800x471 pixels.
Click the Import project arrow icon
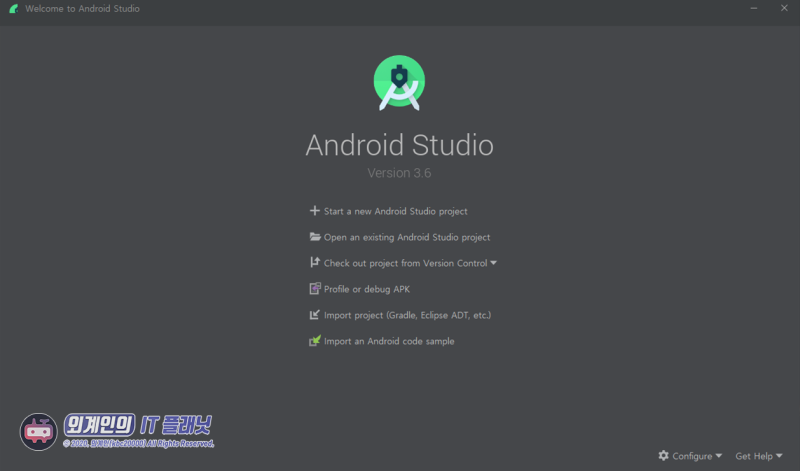(x=315, y=314)
